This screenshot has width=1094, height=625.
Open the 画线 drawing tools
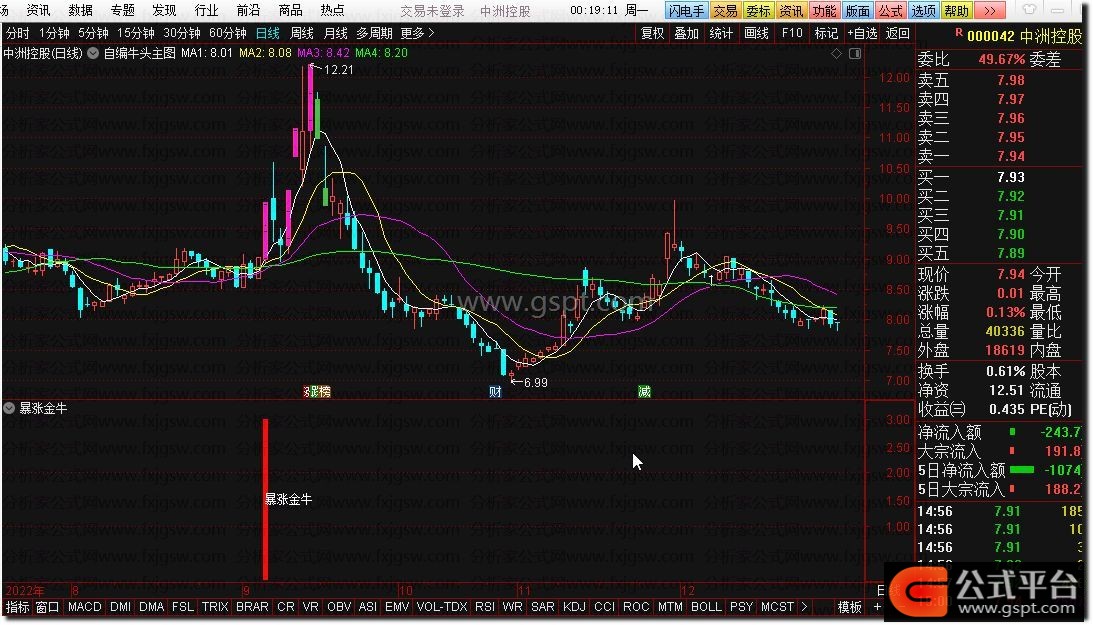coord(756,33)
